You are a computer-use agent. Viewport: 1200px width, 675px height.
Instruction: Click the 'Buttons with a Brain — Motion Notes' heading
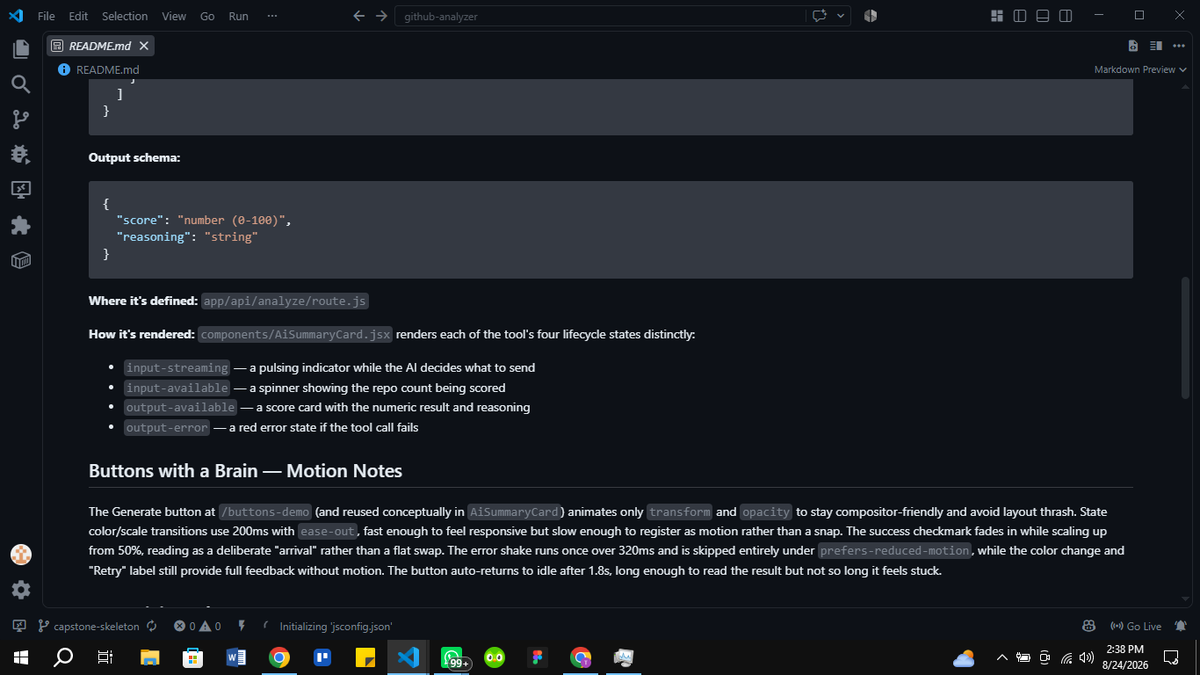245,470
